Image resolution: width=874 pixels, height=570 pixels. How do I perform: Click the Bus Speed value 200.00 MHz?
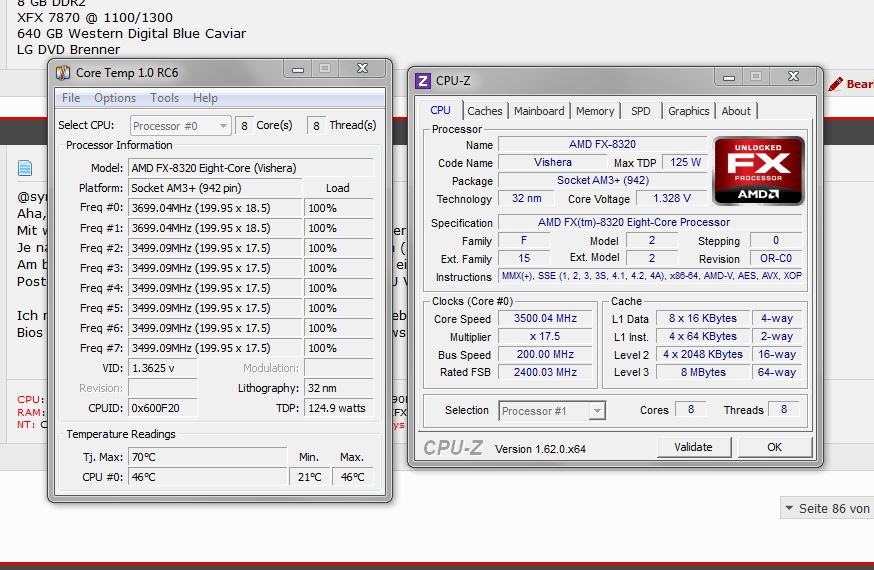(545, 354)
